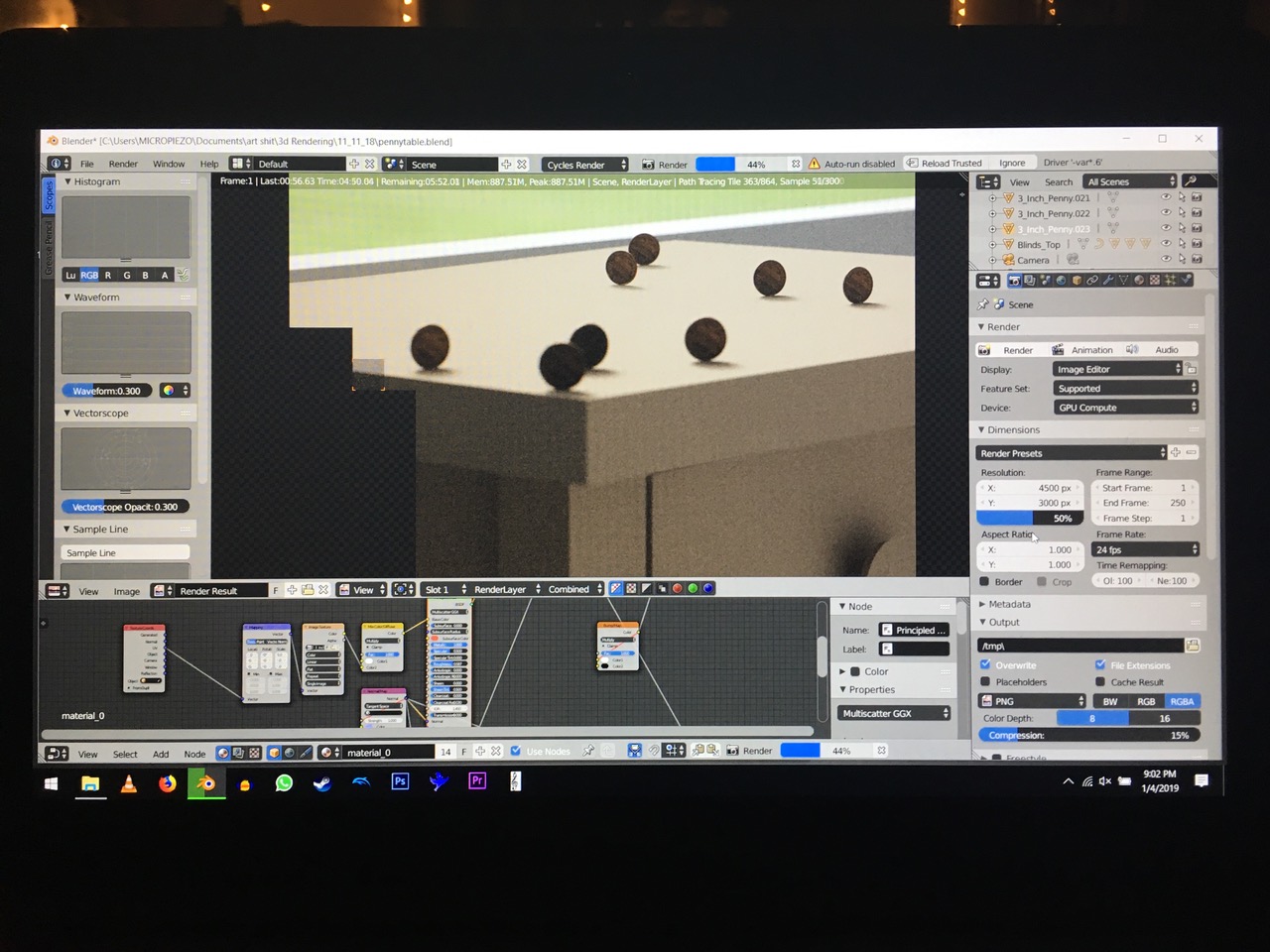Open the Texture checker properties icon
The height and width of the screenshot is (952, 1270).
[x=1155, y=280]
